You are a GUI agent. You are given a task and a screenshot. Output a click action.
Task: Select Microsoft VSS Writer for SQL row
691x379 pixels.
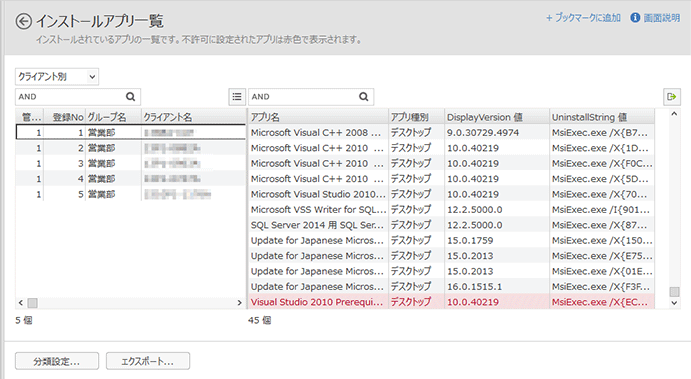(452, 209)
